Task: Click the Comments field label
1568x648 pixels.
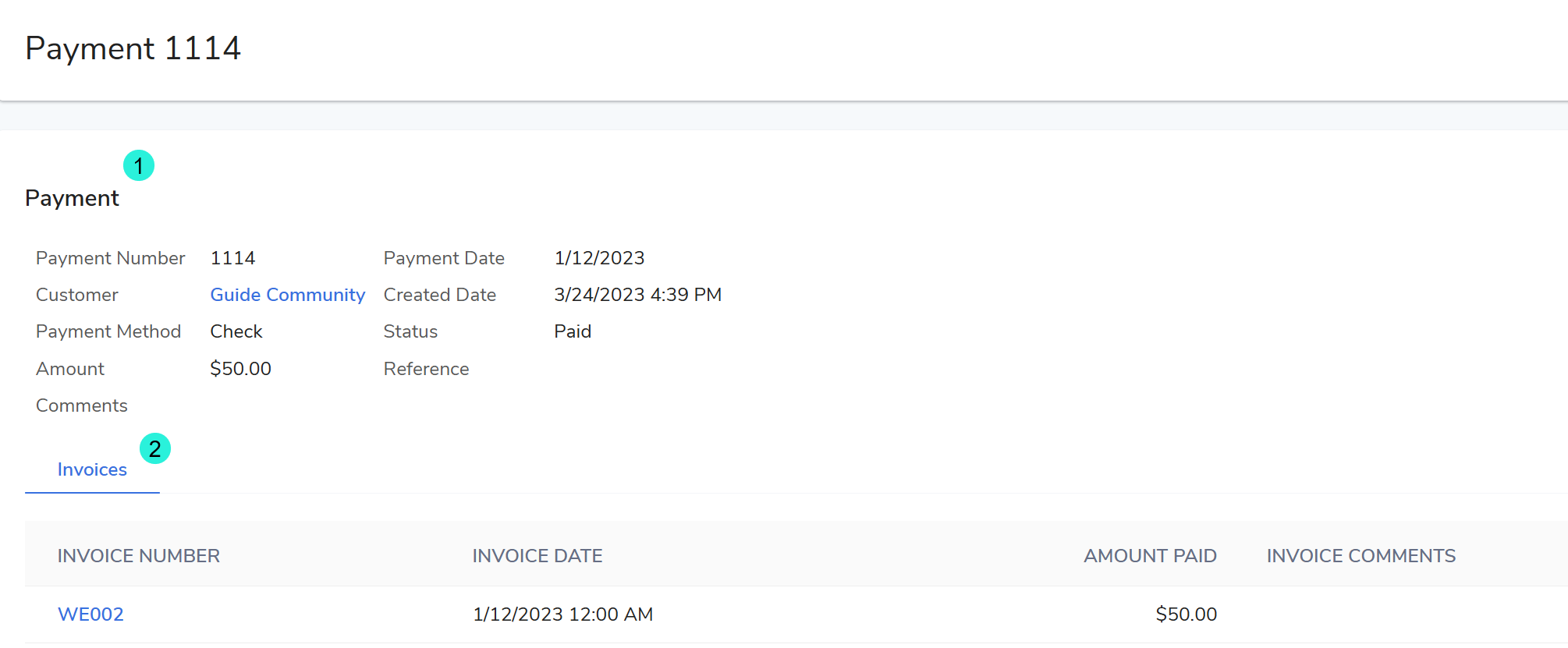Action: tap(82, 405)
